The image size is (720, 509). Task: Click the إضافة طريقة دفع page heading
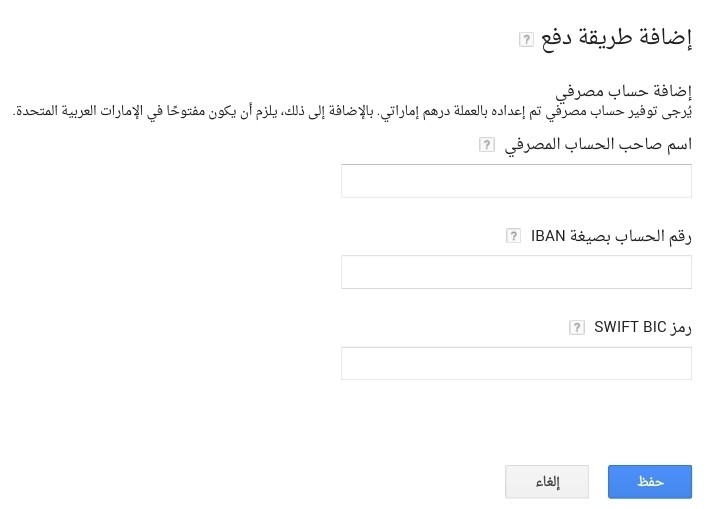pyautogui.click(x=616, y=39)
